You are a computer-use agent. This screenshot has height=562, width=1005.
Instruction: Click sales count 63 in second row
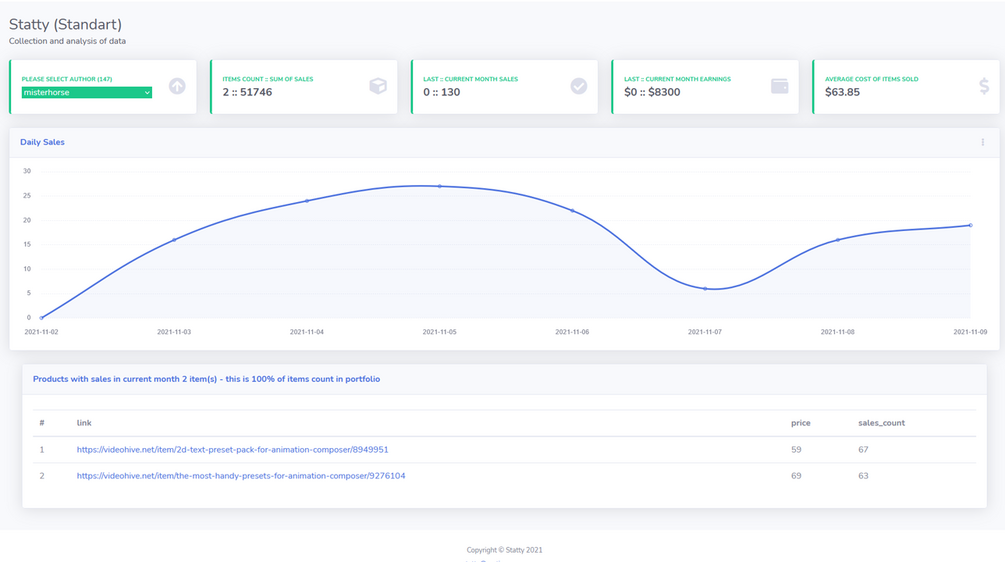(x=863, y=475)
